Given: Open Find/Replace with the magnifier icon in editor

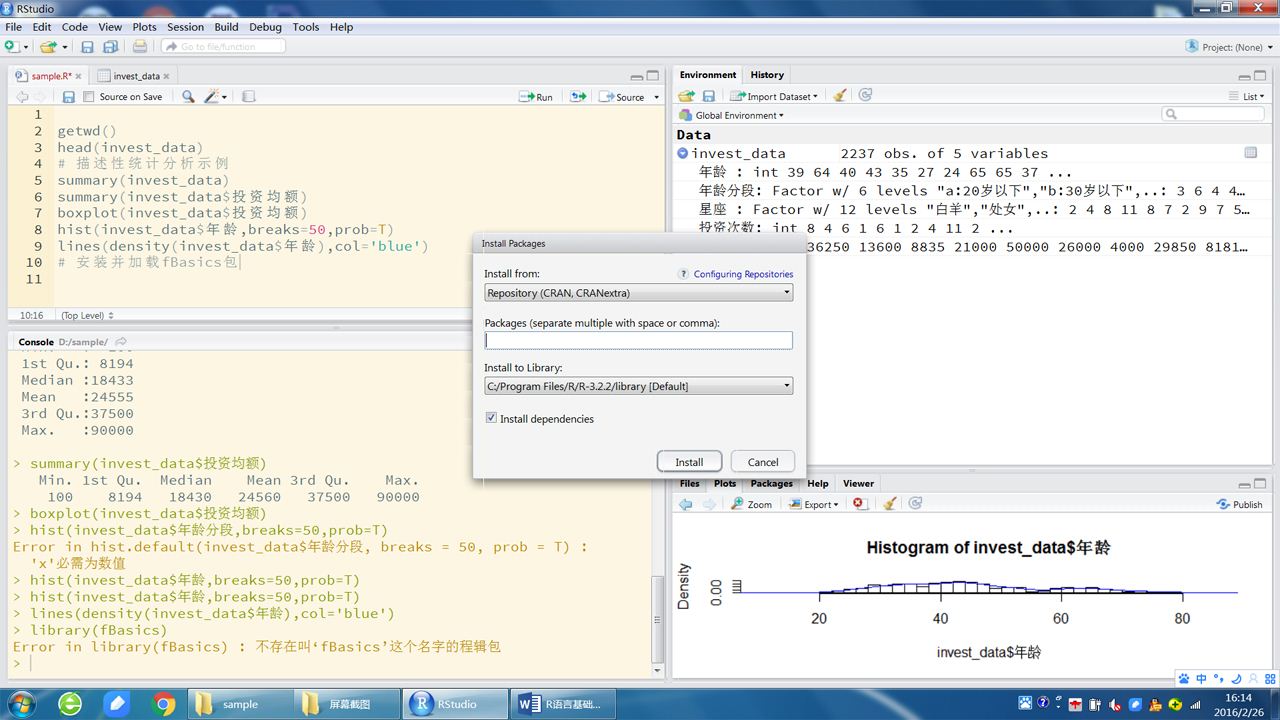Looking at the screenshot, I should (x=188, y=97).
